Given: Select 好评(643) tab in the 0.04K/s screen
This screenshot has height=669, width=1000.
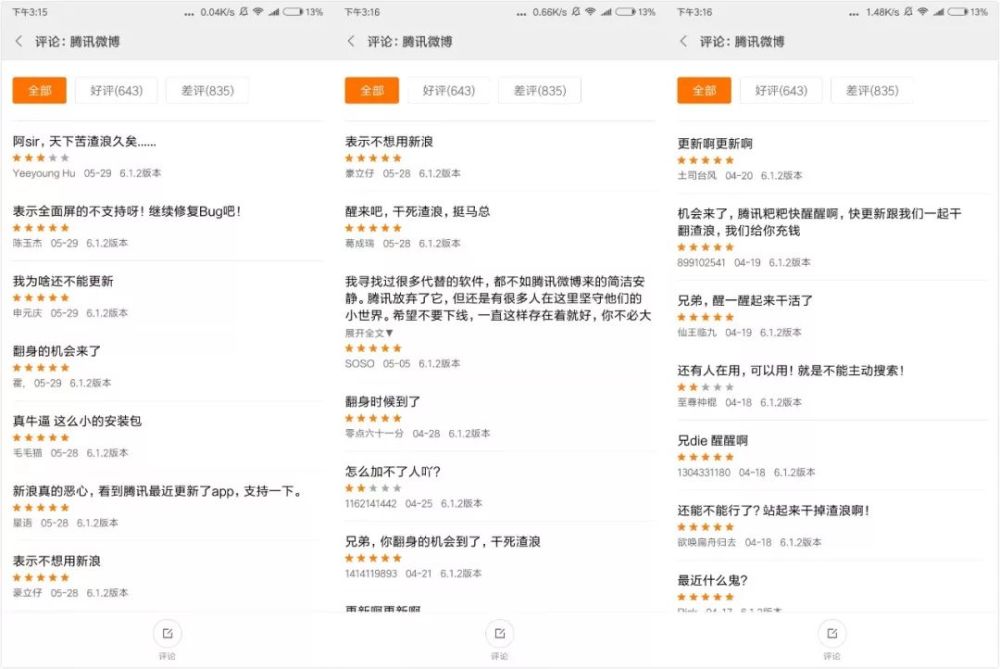Looking at the screenshot, I should (116, 90).
